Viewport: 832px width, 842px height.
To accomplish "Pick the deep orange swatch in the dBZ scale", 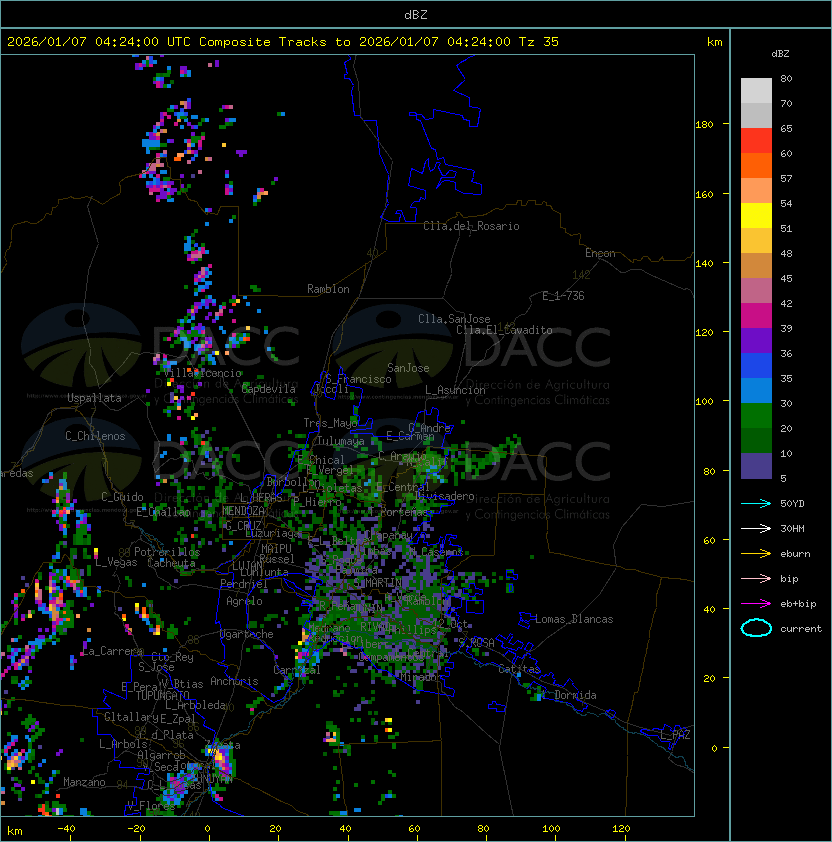I will (x=756, y=166).
